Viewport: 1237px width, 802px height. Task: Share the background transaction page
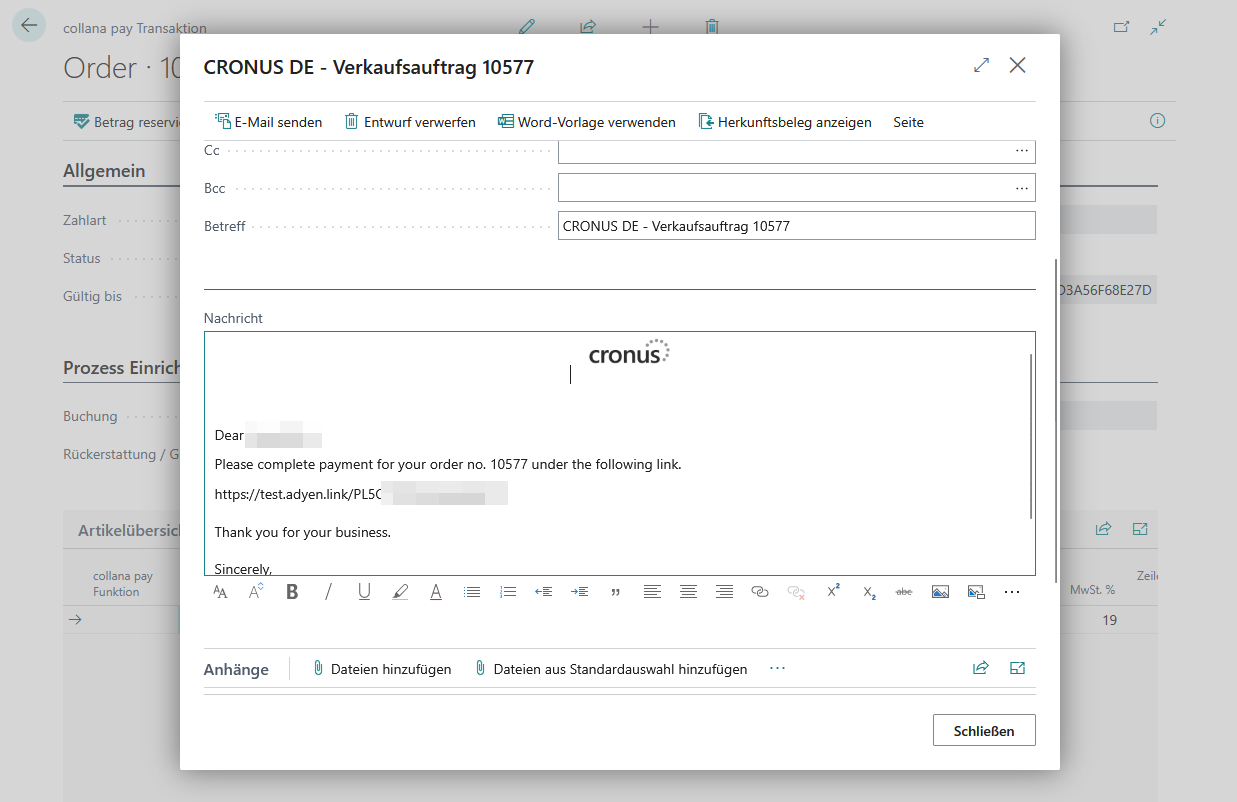coord(588,27)
